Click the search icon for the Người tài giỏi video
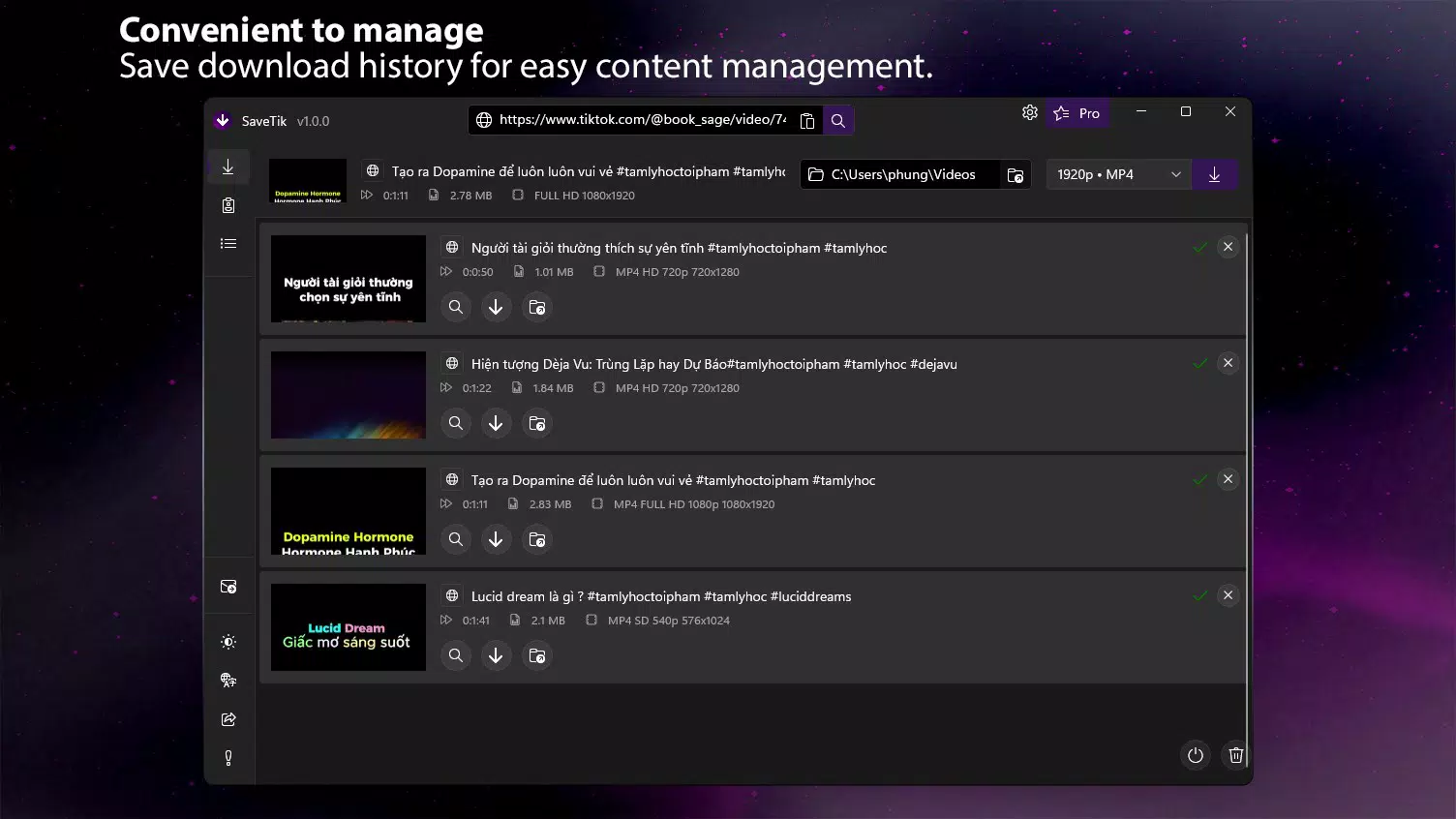 (x=456, y=307)
